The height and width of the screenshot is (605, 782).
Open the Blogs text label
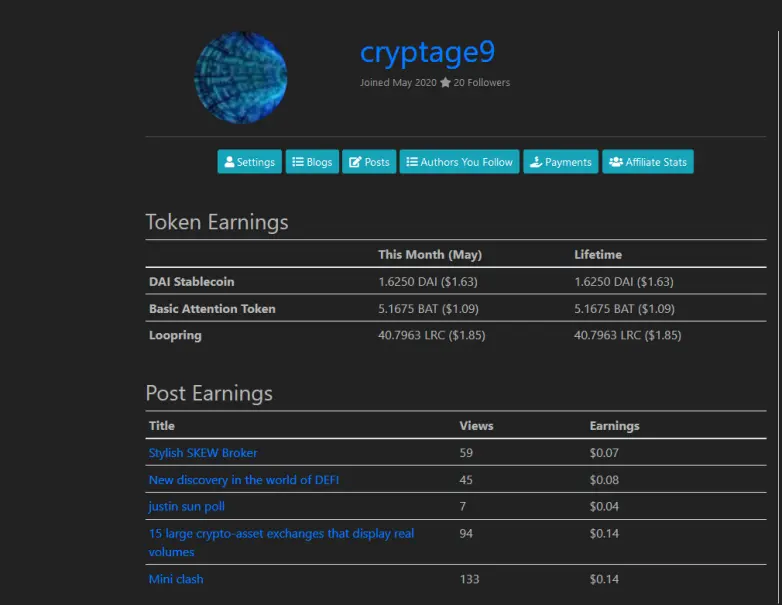[319, 162]
